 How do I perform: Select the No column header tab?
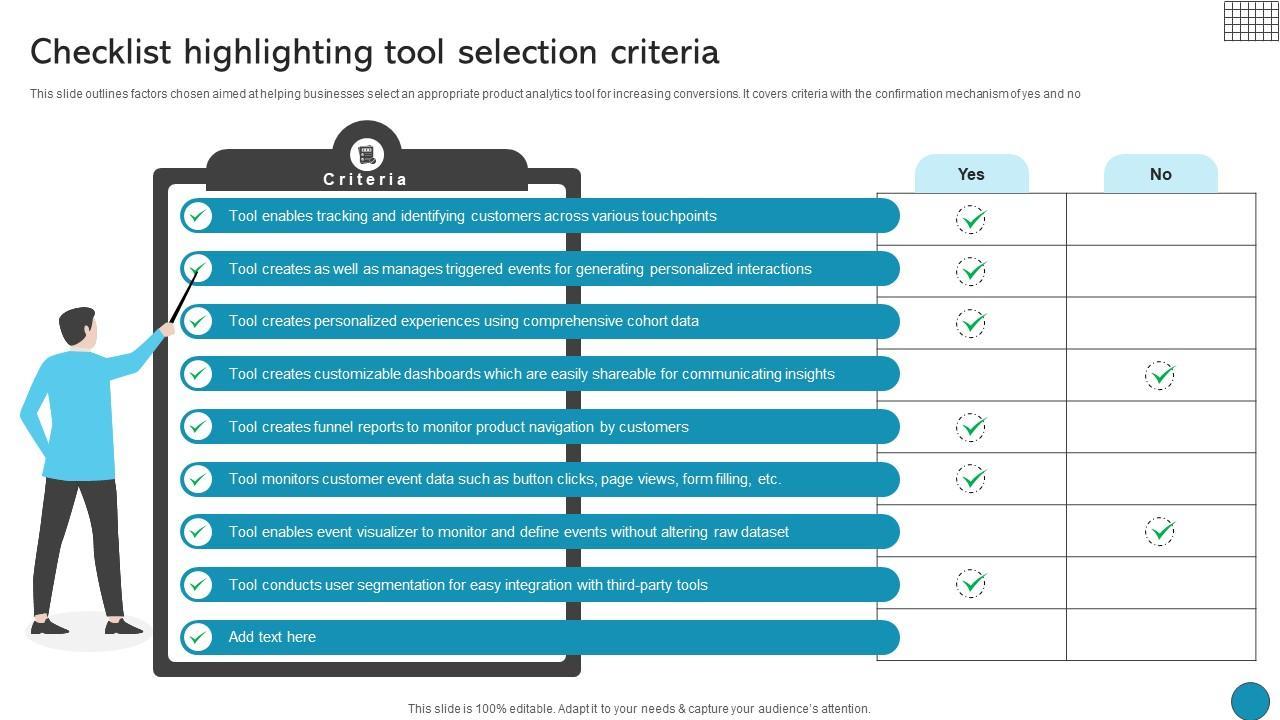pyautogui.click(x=1160, y=174)
